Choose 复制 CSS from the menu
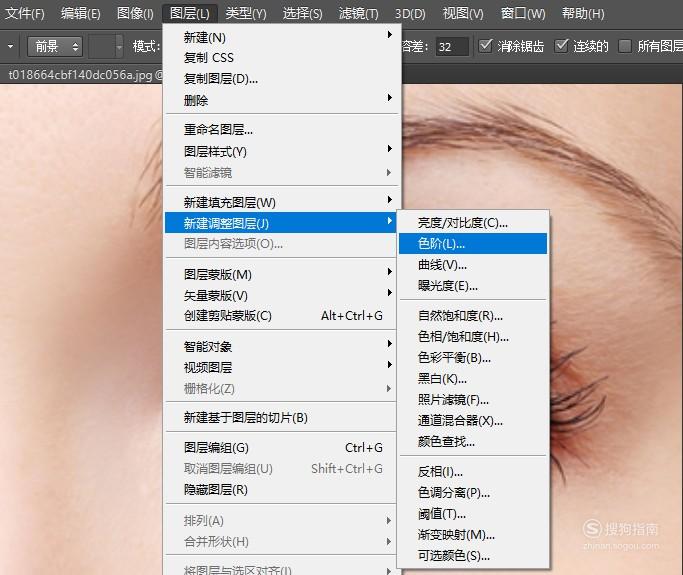 pyautogui.click(x=281, y=58)
